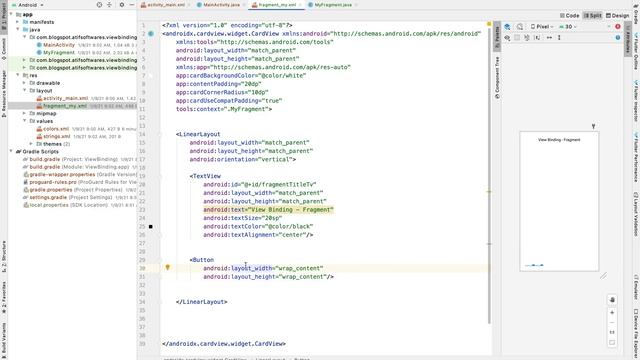The image size is (640, 360).
Task: Open the Palette side panel
Action: tap(497, 38)
